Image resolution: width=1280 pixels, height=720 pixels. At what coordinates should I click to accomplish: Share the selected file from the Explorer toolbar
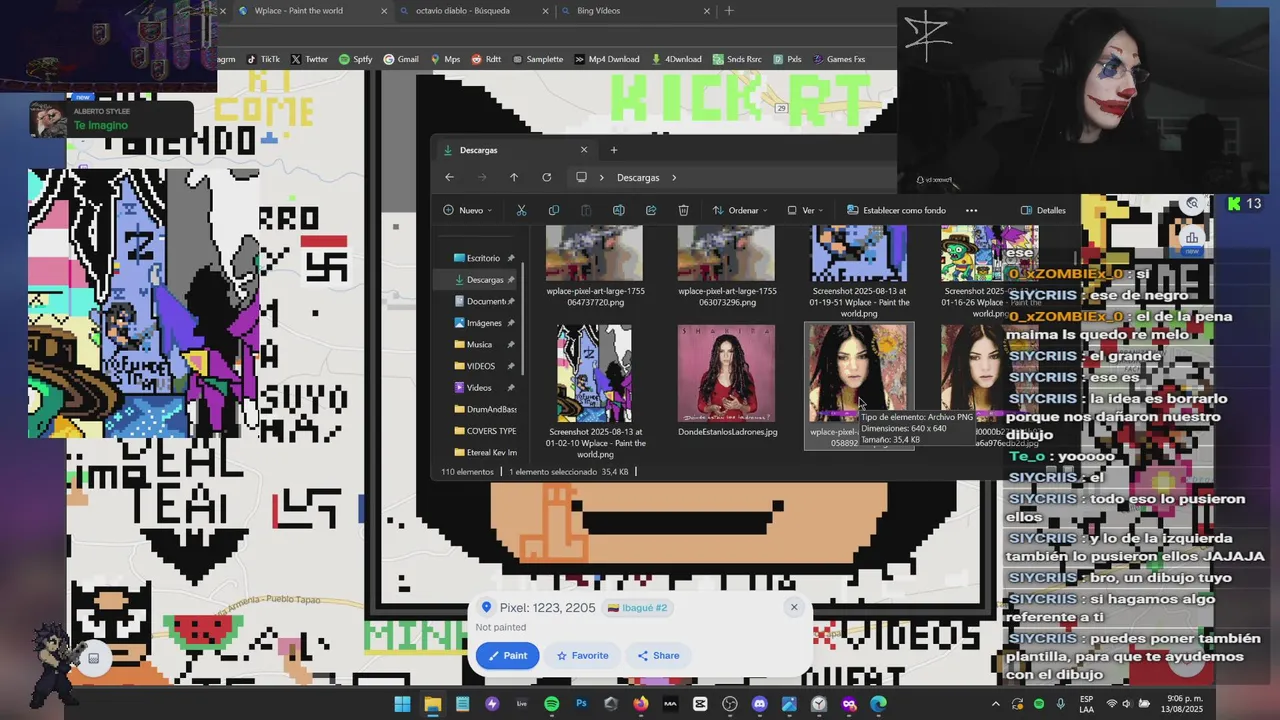pyautogui.click(x=651, y=210)
